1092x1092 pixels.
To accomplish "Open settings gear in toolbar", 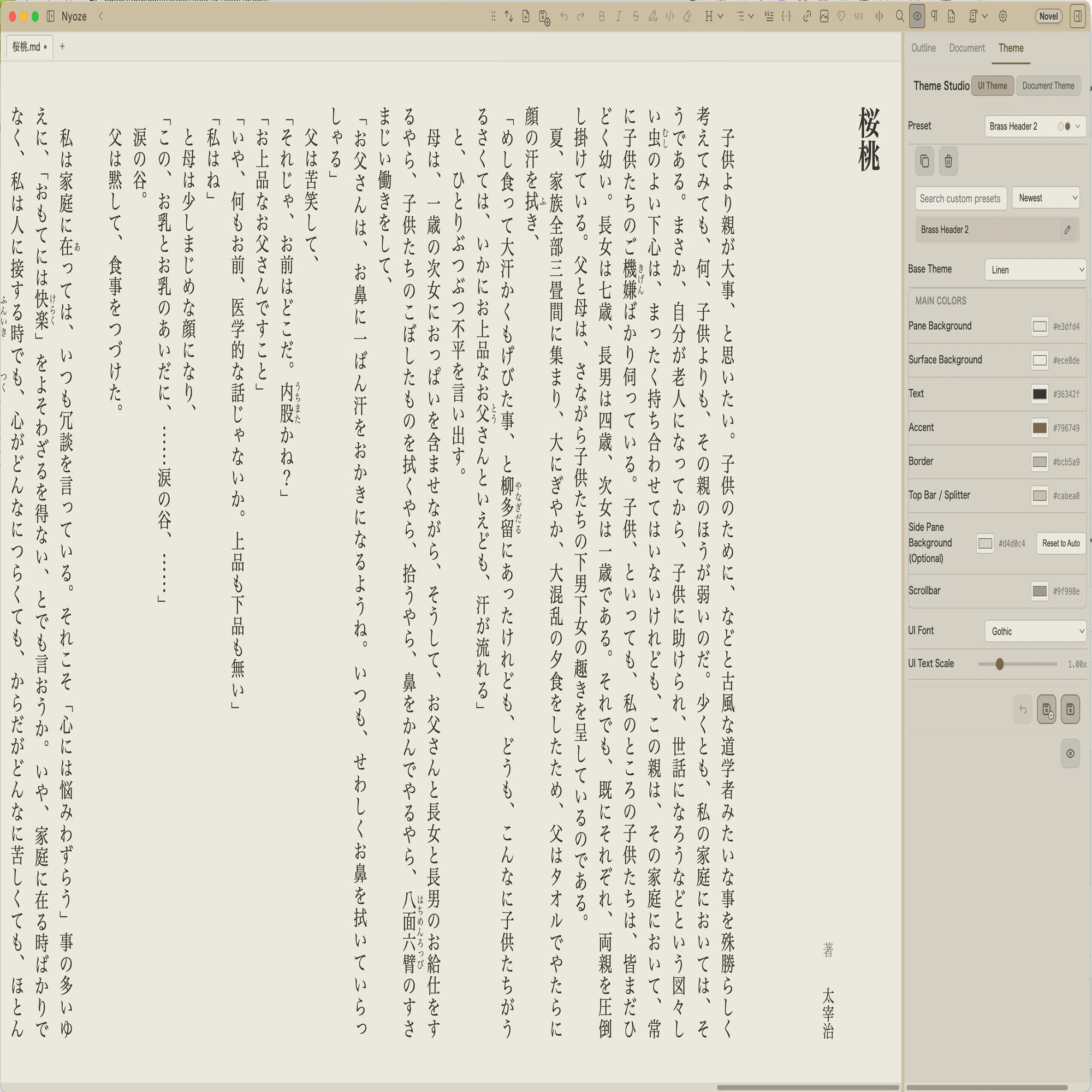I will pyautogui.click(x=1002, y=16).
